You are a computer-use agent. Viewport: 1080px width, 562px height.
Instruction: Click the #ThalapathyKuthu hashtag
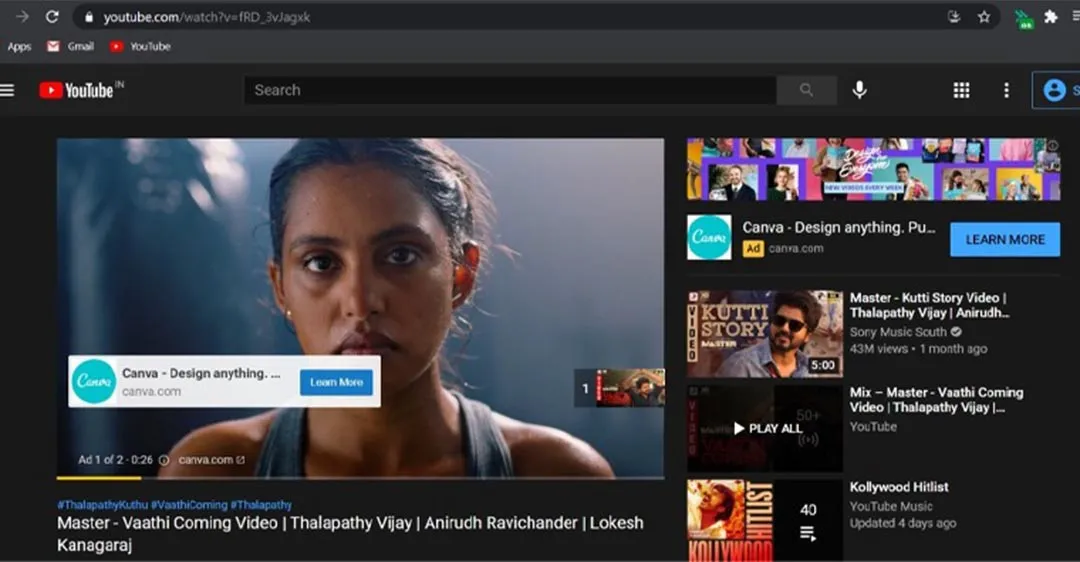[102, 505]
